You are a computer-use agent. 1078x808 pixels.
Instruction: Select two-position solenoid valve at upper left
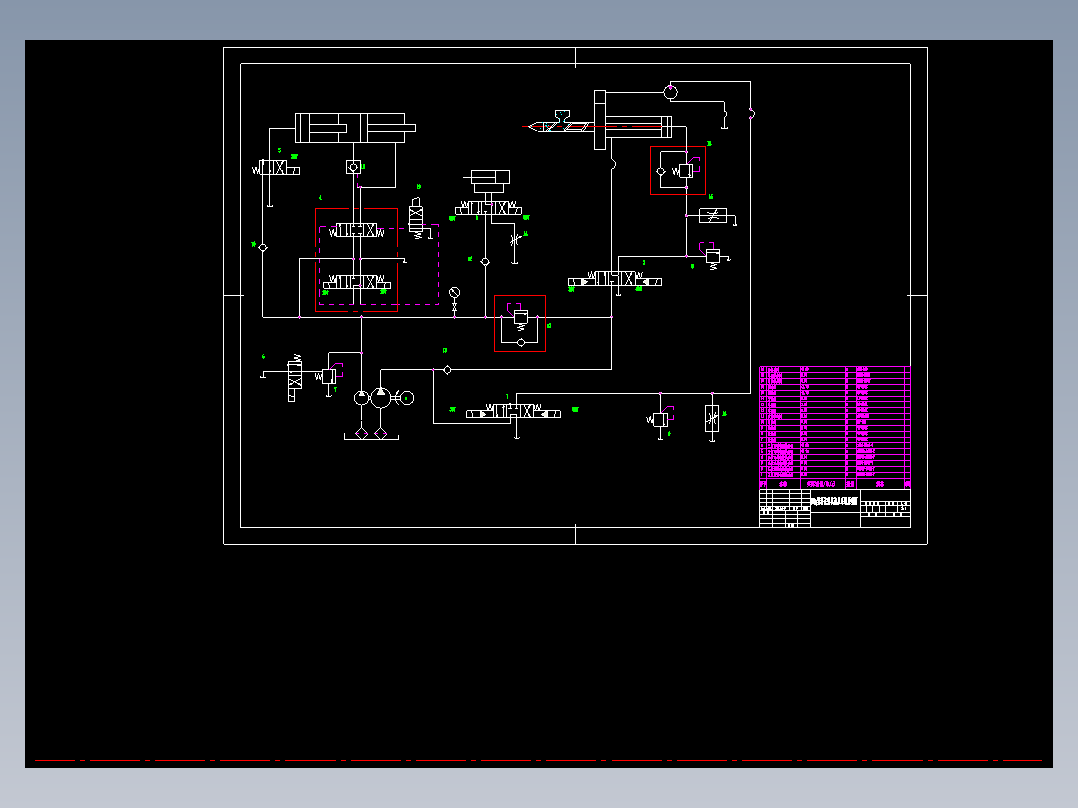[x=276, y=168]
